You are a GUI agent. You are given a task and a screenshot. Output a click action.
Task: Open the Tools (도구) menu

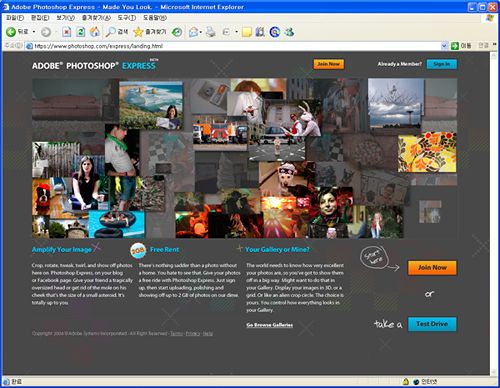pyautogui.click(x=127, y=18)
